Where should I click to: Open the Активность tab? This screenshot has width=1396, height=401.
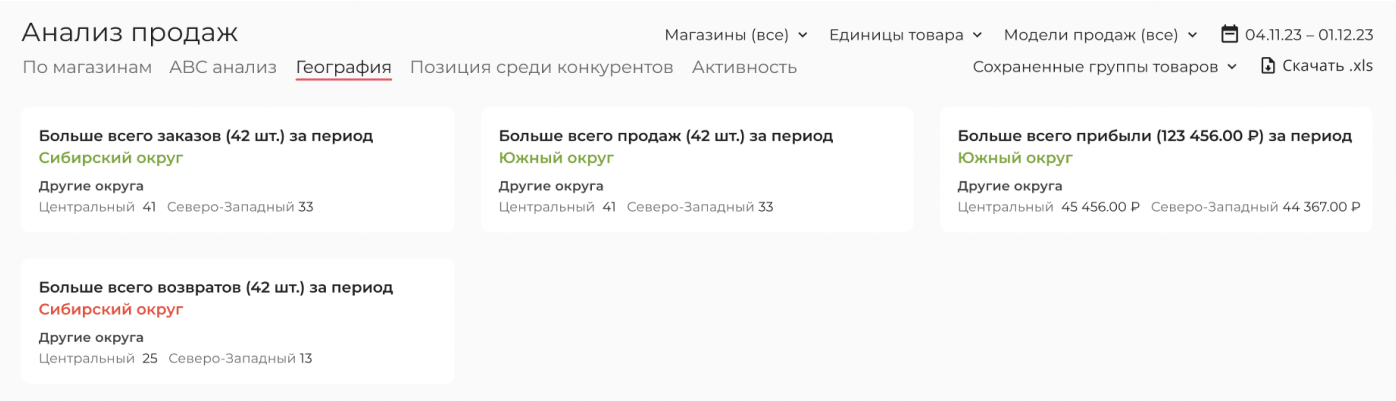click(x=744, y=68)
